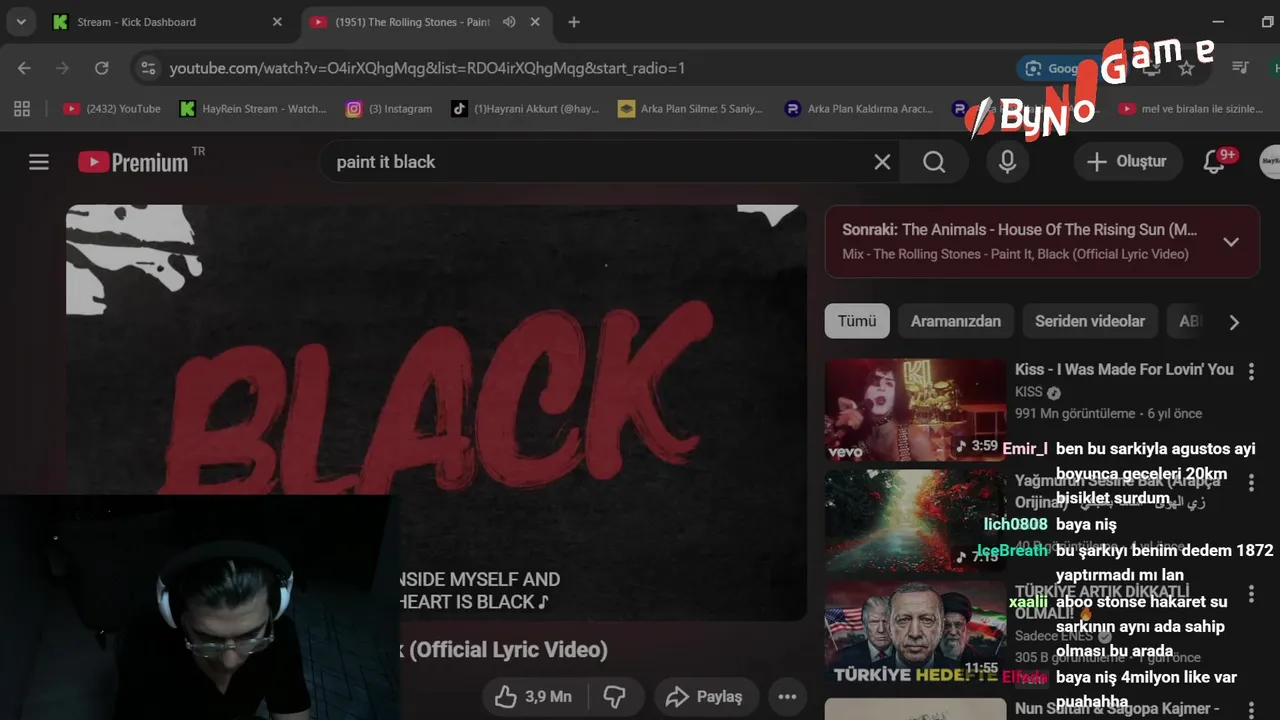Image resolution: width=1280 pixels, height=720 pixels.
Task: Open the YouTube guide hamburger menu
Action: 39,162
